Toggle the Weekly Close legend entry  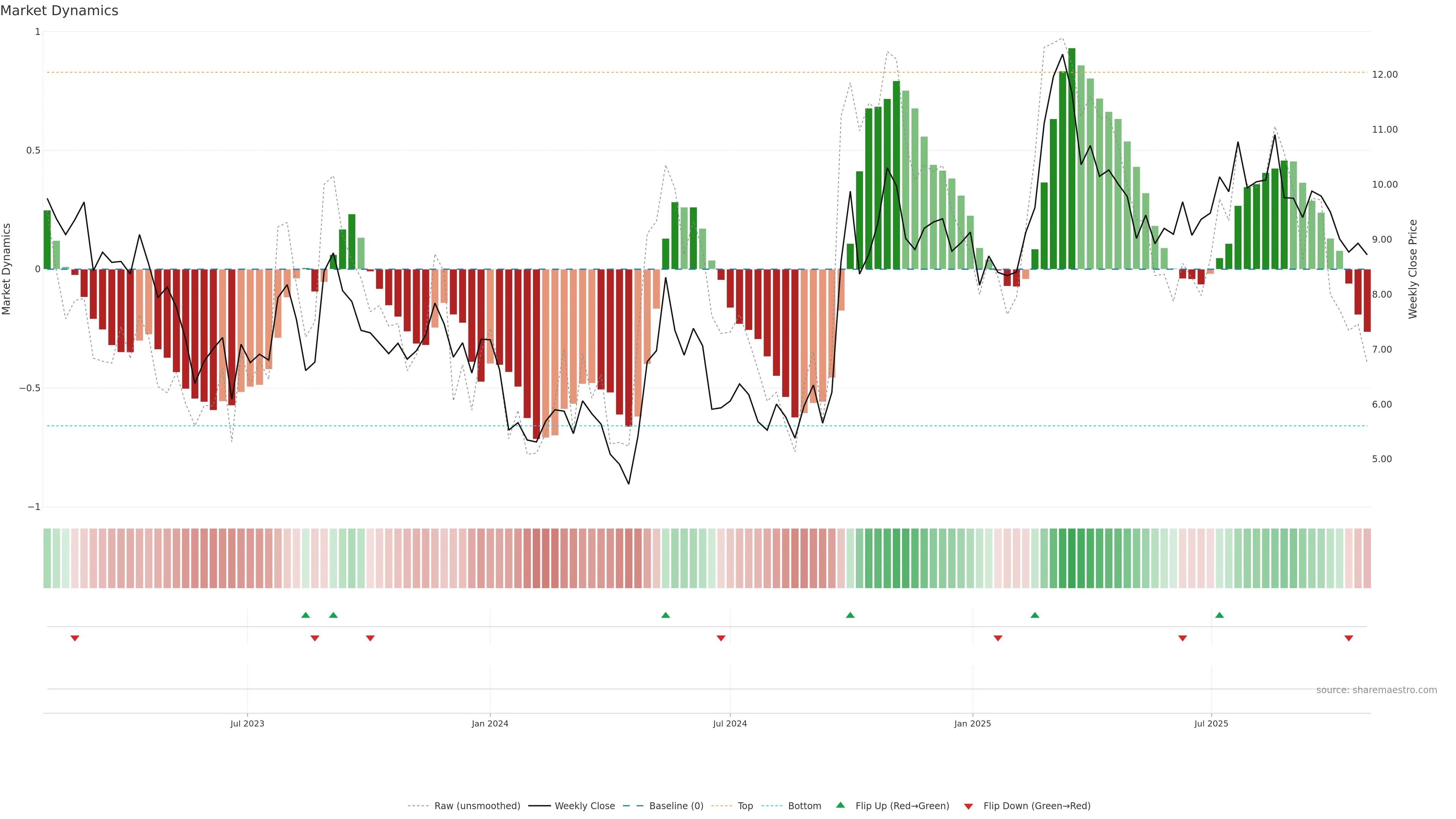coord(584,806)
